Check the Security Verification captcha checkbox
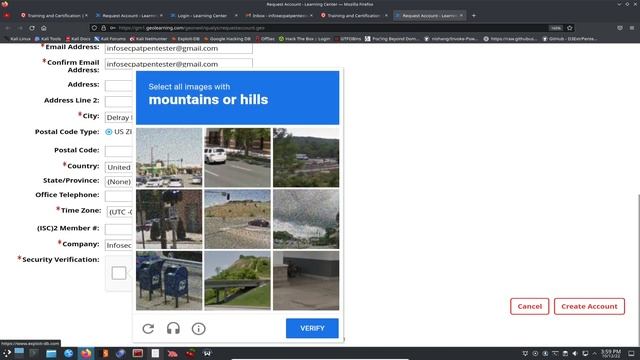640x360 pixels. pyautogui.click(x=119, y=273)
